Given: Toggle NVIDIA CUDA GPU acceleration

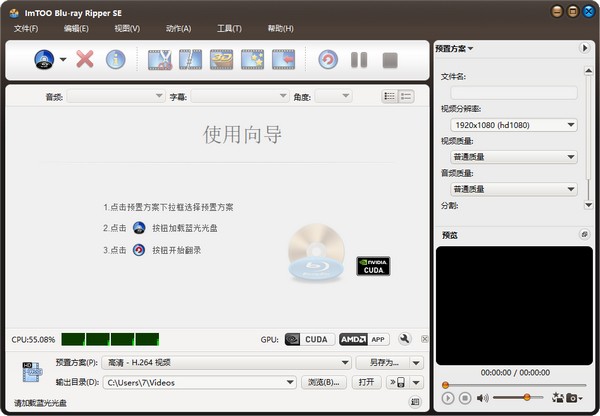Looking at the screenshot, I should click(x=308, y=340).
